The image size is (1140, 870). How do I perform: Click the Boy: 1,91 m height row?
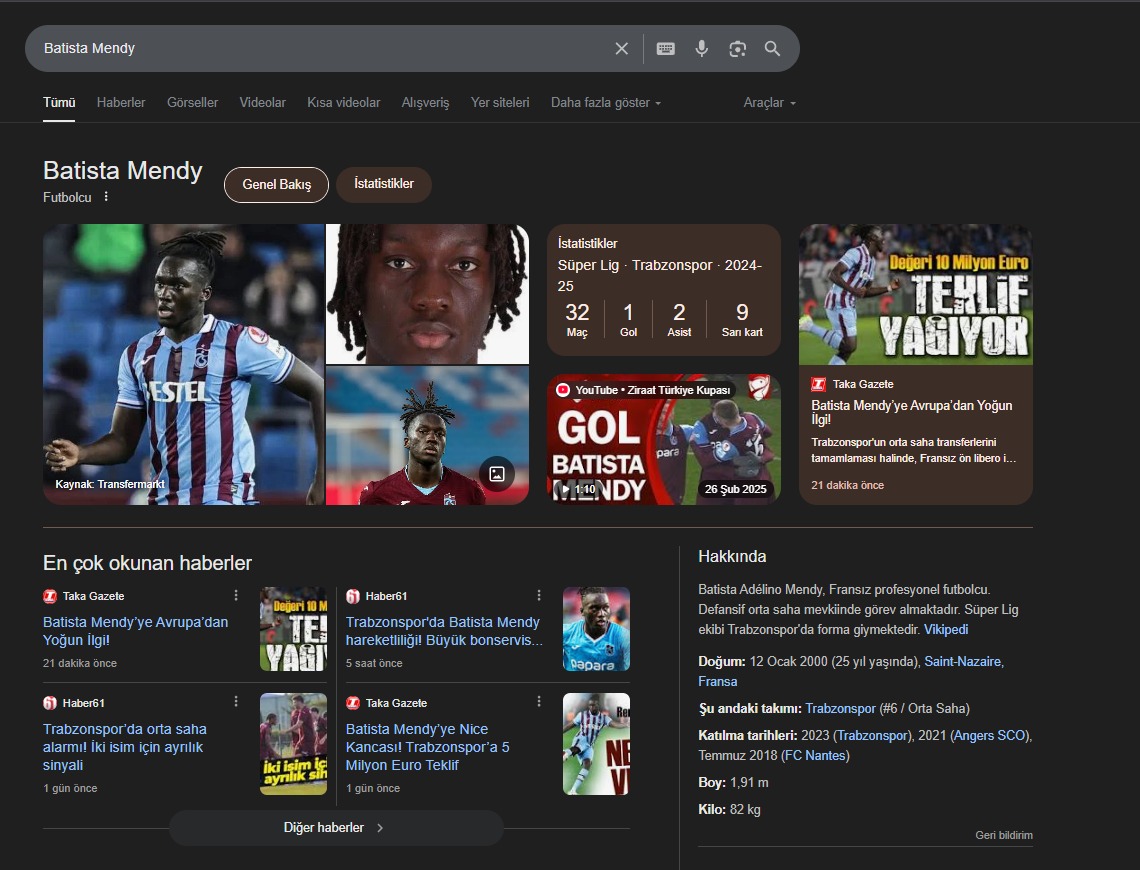(734, 783)
